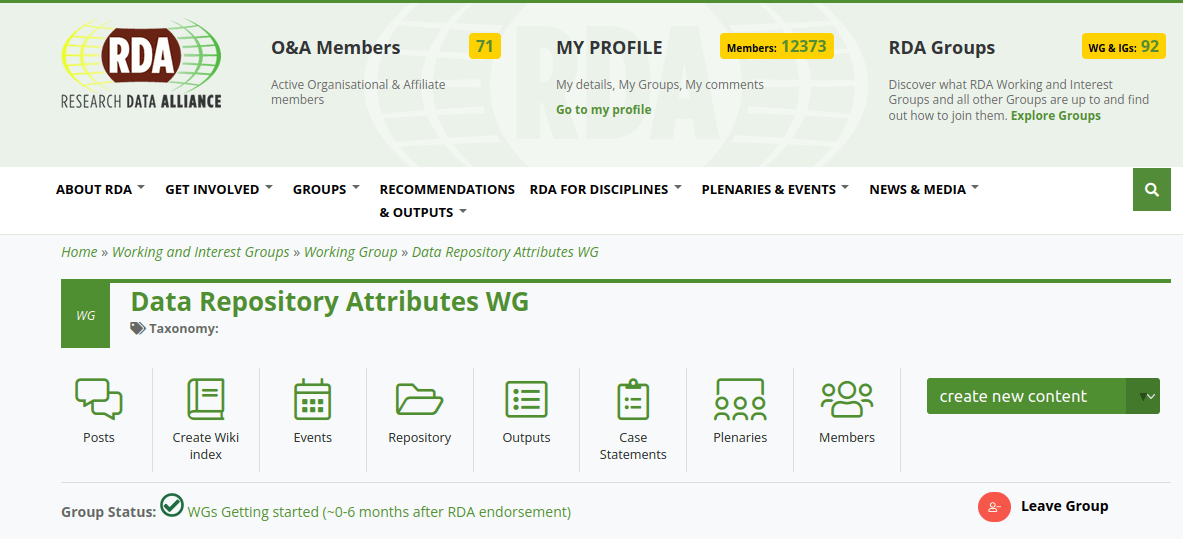
Task: Click the 'Group Status:' label
Action: tap(109, 512)
